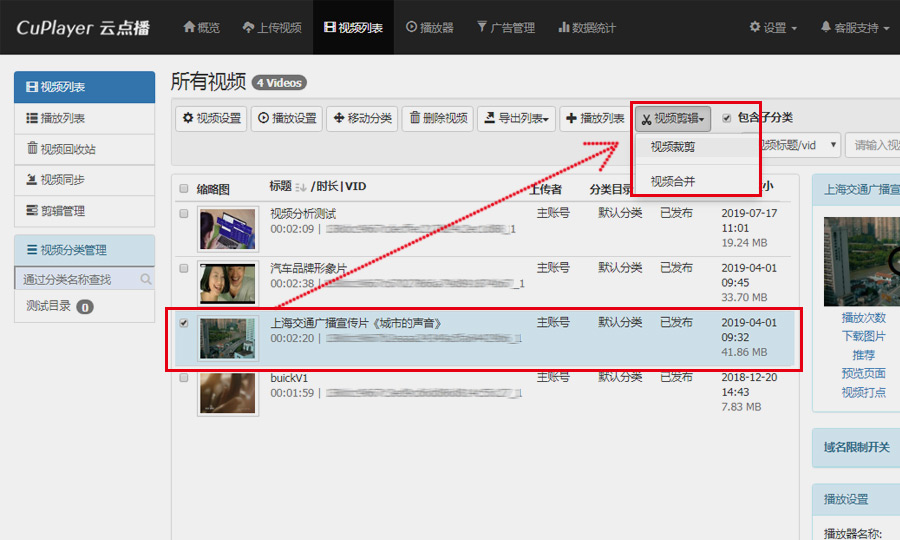Toggle the 包含子分类 checkbox

pyautogui.click(x=727, y=118)
